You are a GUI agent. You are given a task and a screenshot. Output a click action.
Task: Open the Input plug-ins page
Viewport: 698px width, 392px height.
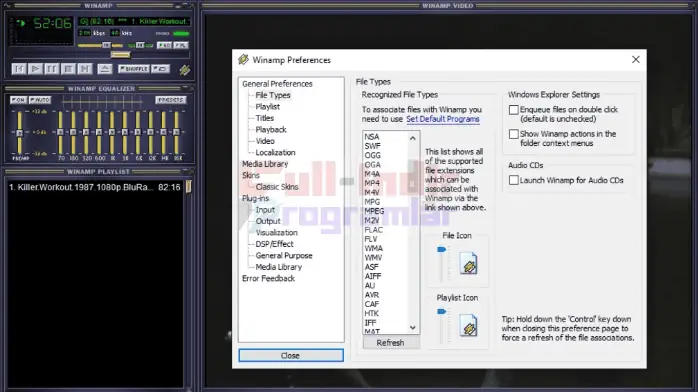pos(265,210)
